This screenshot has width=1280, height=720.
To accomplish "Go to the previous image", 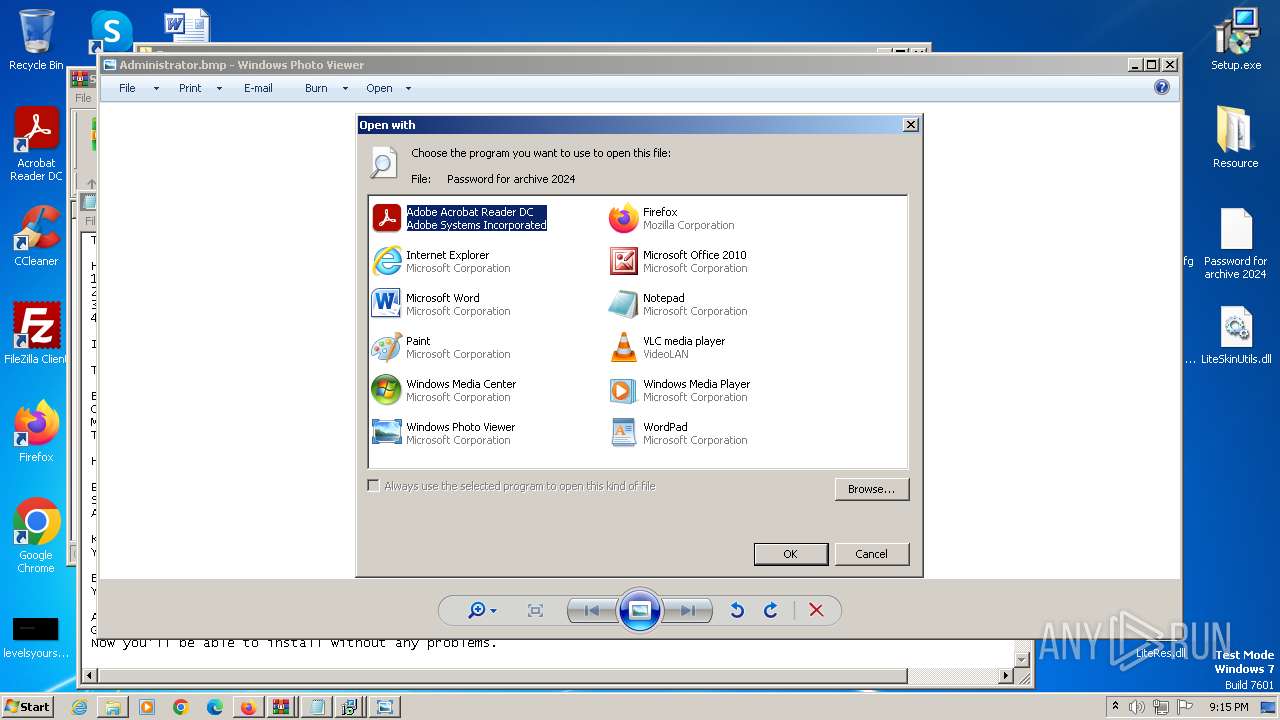I will pos(591,610).
